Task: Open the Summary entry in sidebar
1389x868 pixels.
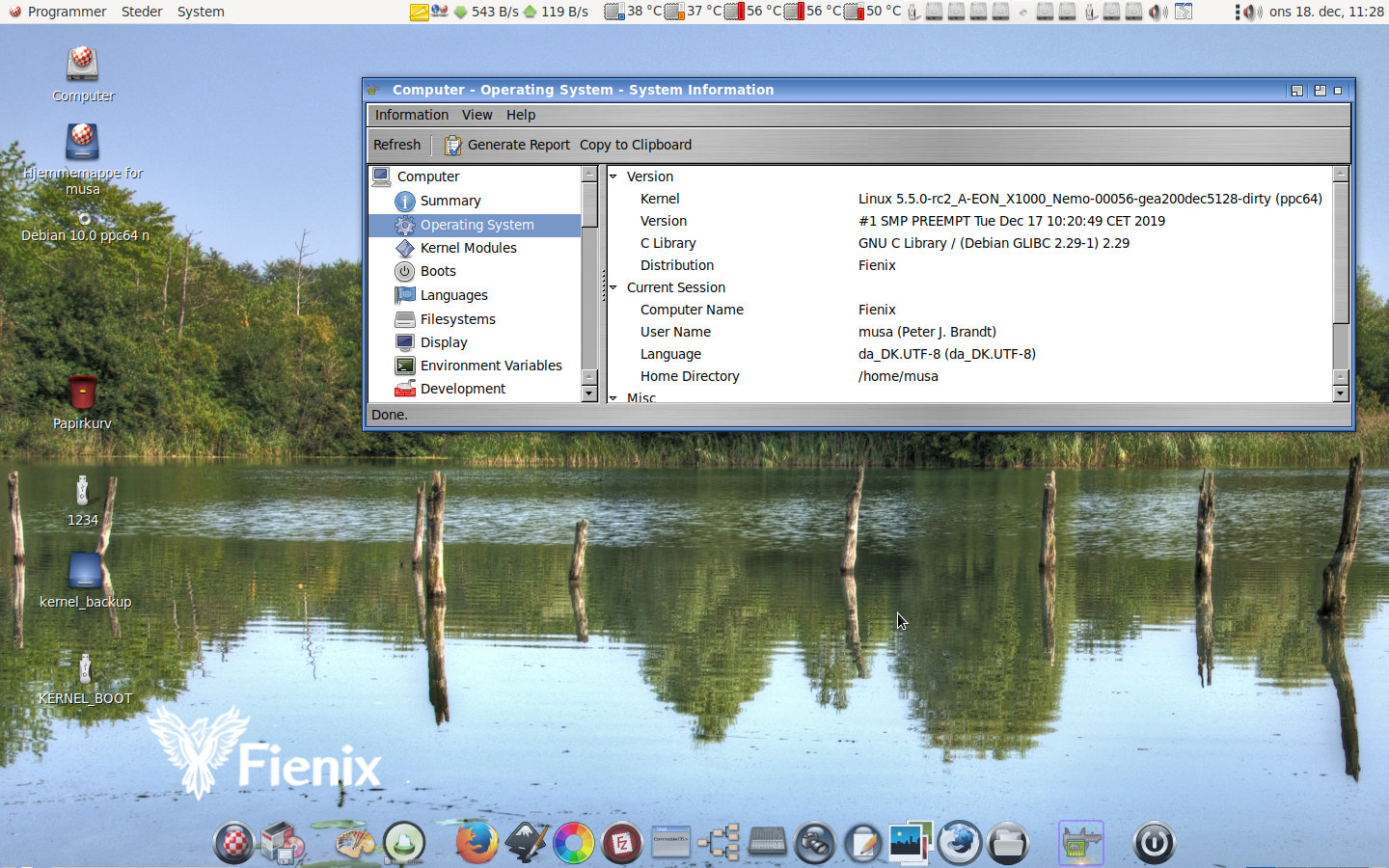Action: [x=449, y=201]
